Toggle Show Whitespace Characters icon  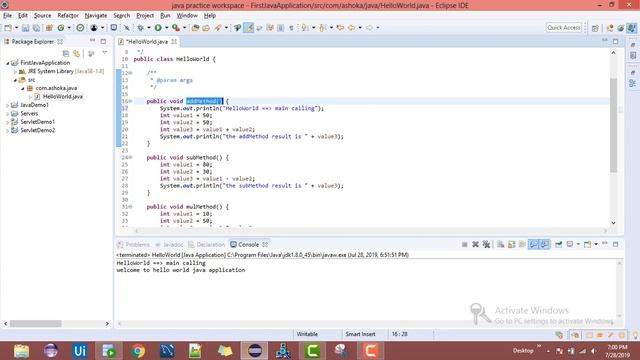click(x=291, y=28)
